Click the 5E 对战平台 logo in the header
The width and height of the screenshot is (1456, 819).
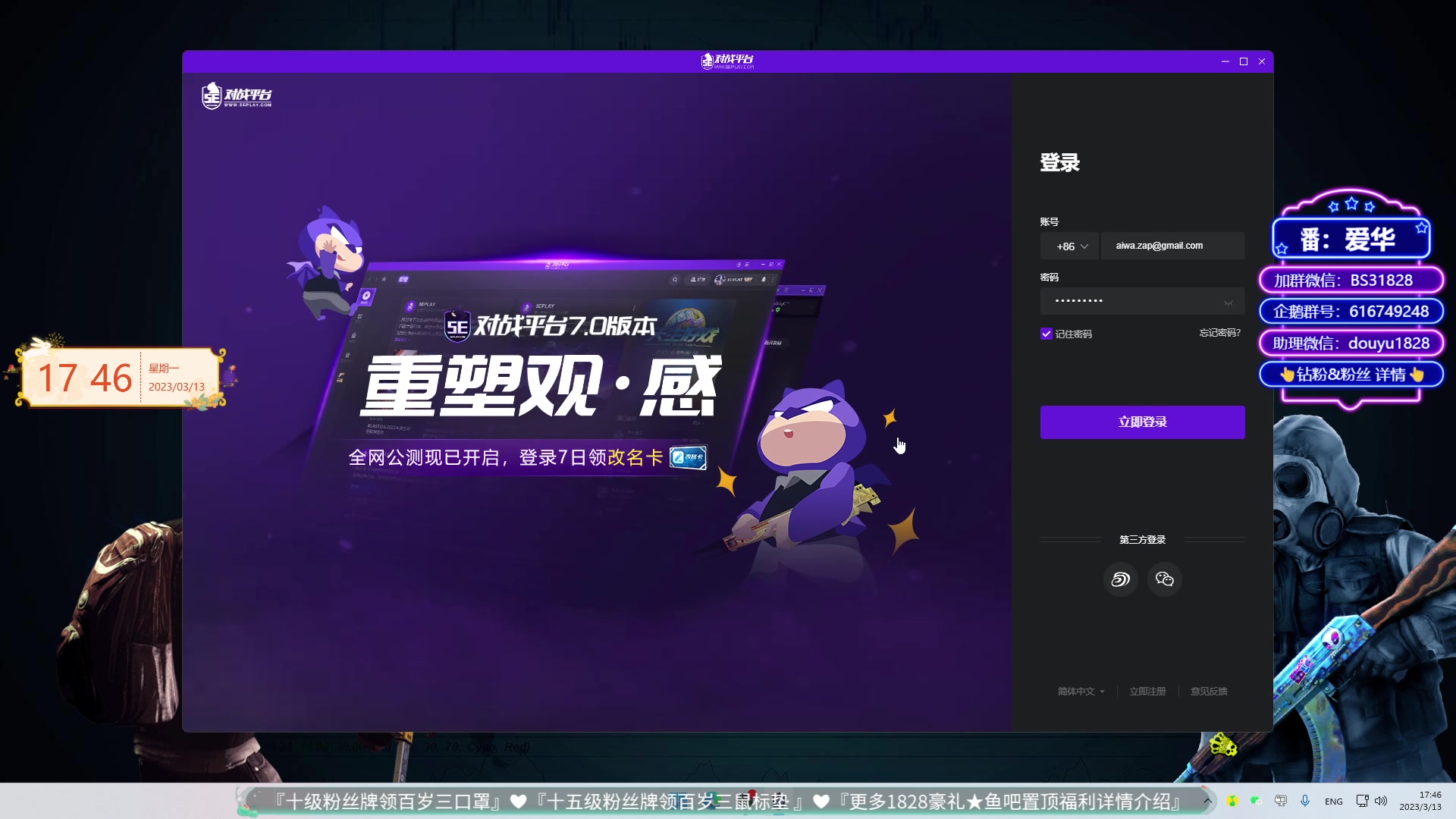237,96
